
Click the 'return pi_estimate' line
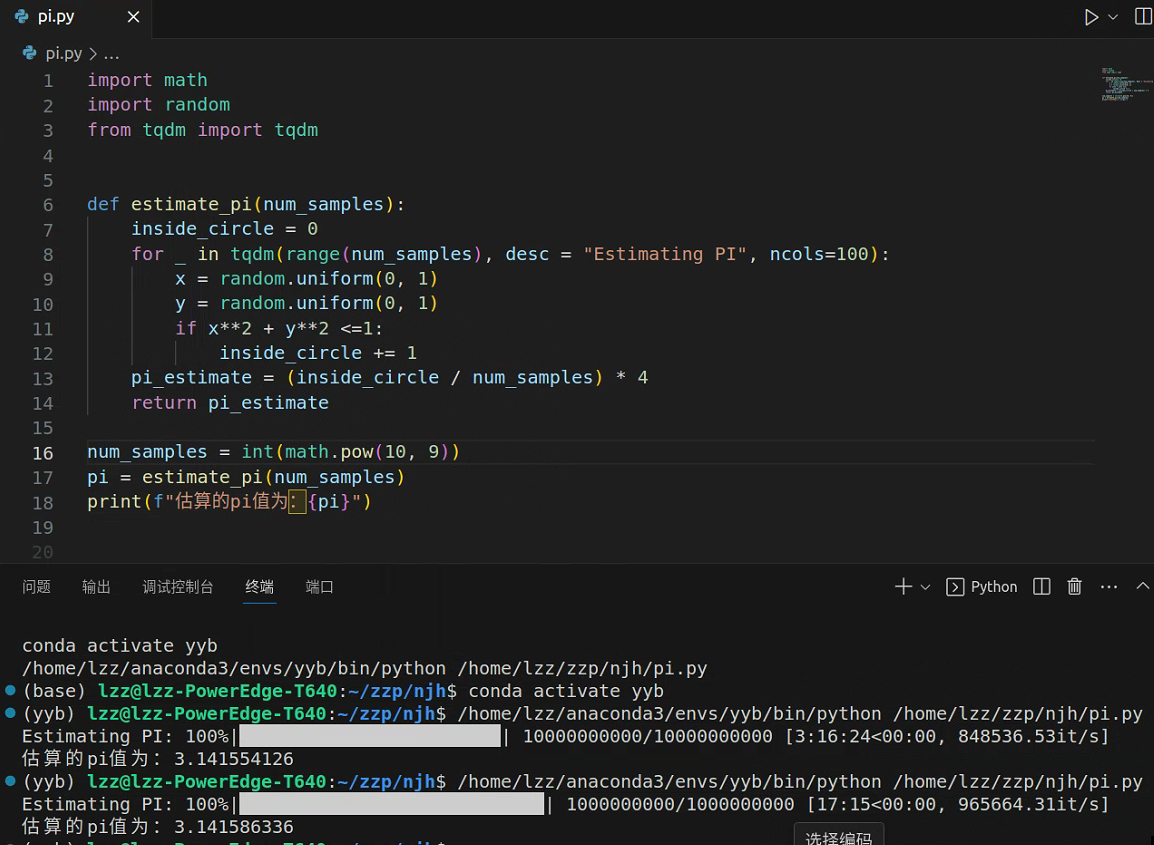tap(230, 403)
